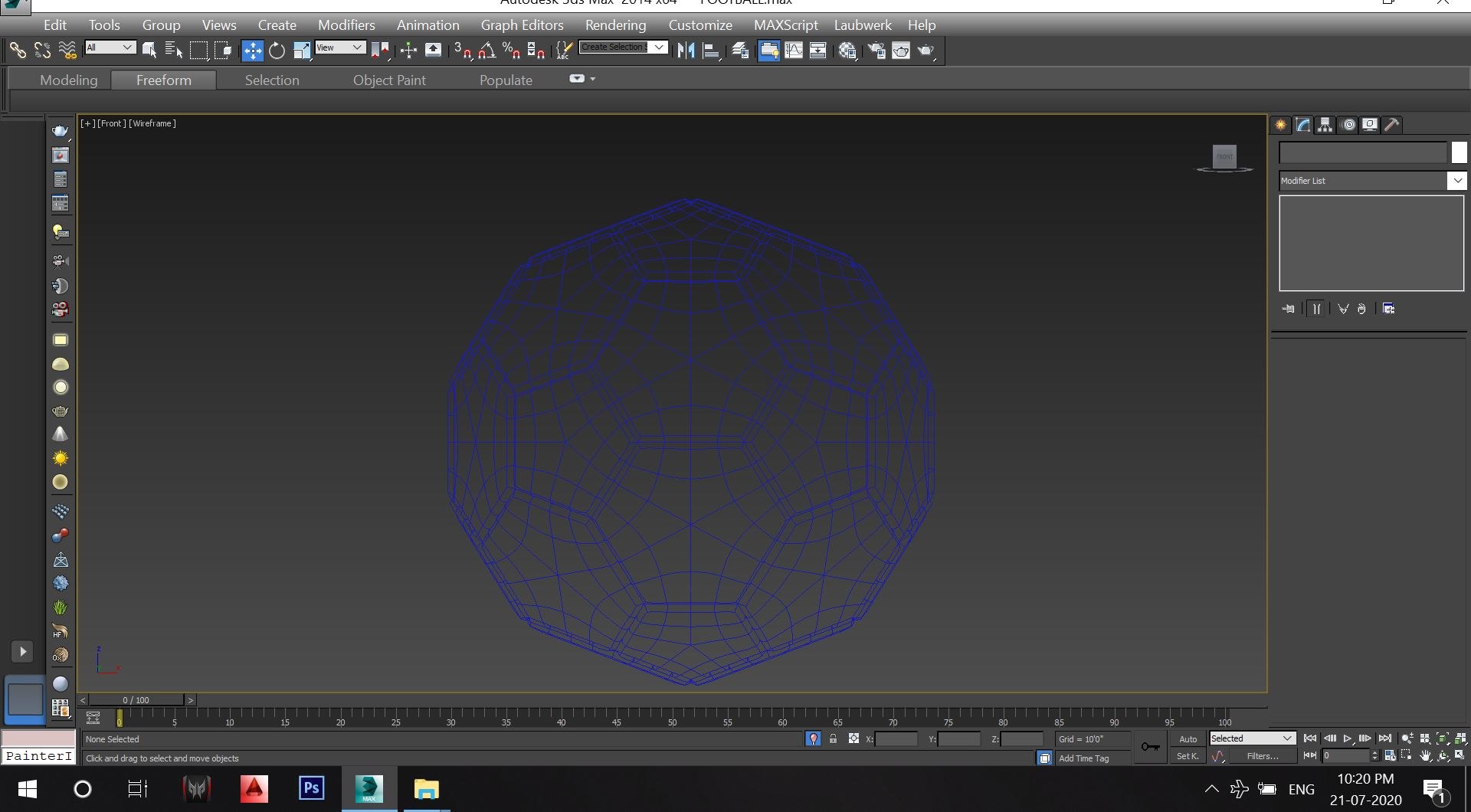Choose the Rectangular Selection Region tool

[198, 51]
